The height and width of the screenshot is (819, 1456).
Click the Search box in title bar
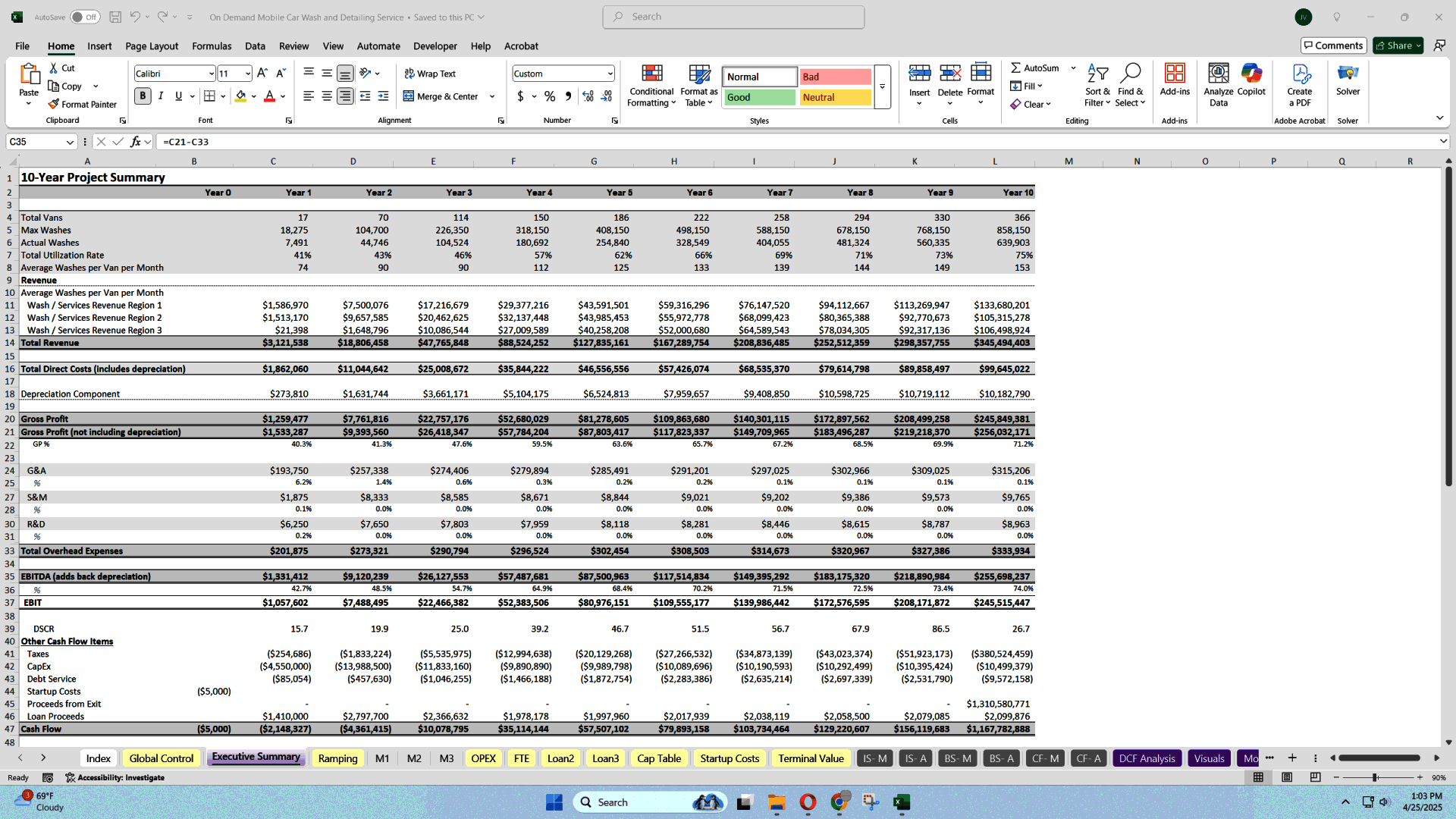point(733,17)
